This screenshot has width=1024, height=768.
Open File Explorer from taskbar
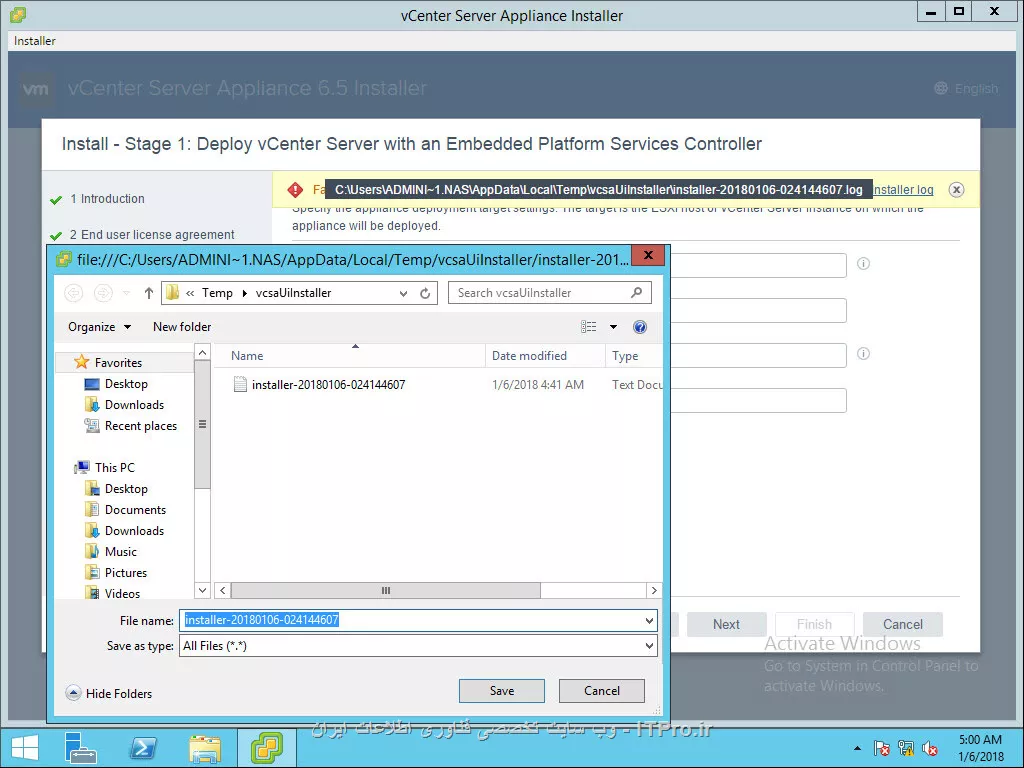point(204,748)
